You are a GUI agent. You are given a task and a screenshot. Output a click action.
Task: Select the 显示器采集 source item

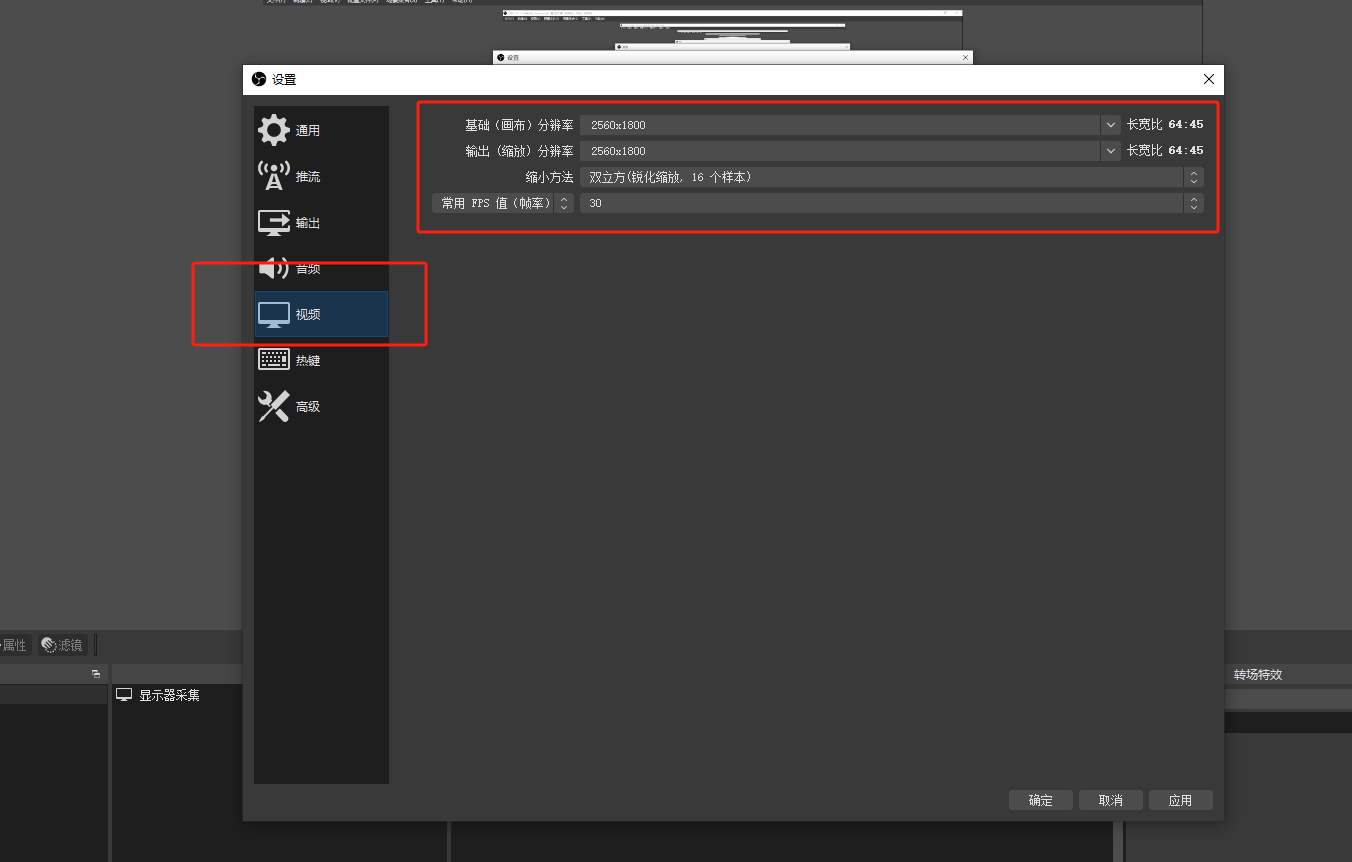click(168, 695)
